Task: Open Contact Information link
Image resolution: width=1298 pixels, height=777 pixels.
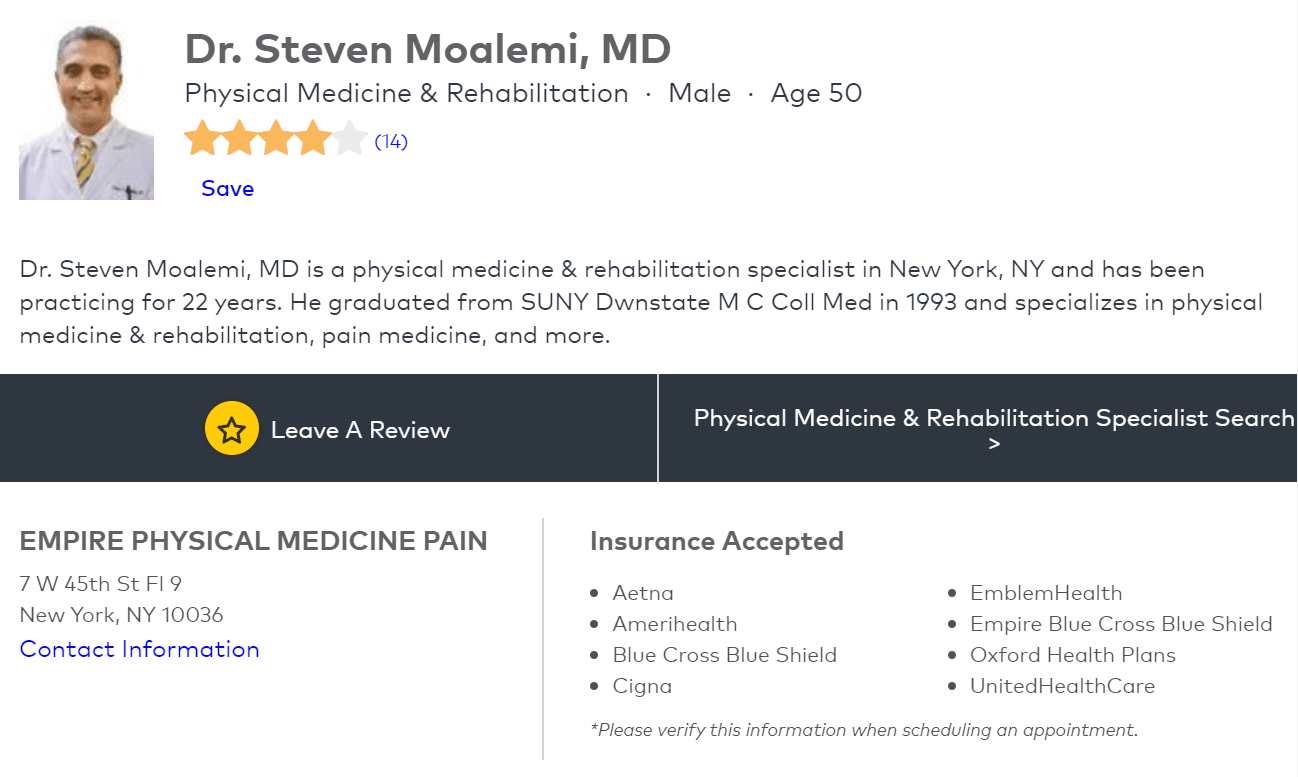Action: 139,649
